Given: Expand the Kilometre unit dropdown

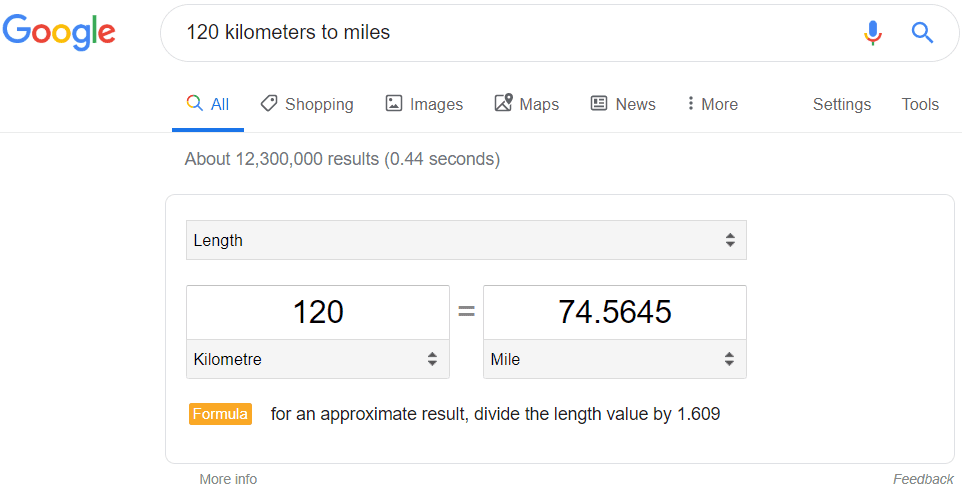Looking at the screenshot, I should [318, 359].
